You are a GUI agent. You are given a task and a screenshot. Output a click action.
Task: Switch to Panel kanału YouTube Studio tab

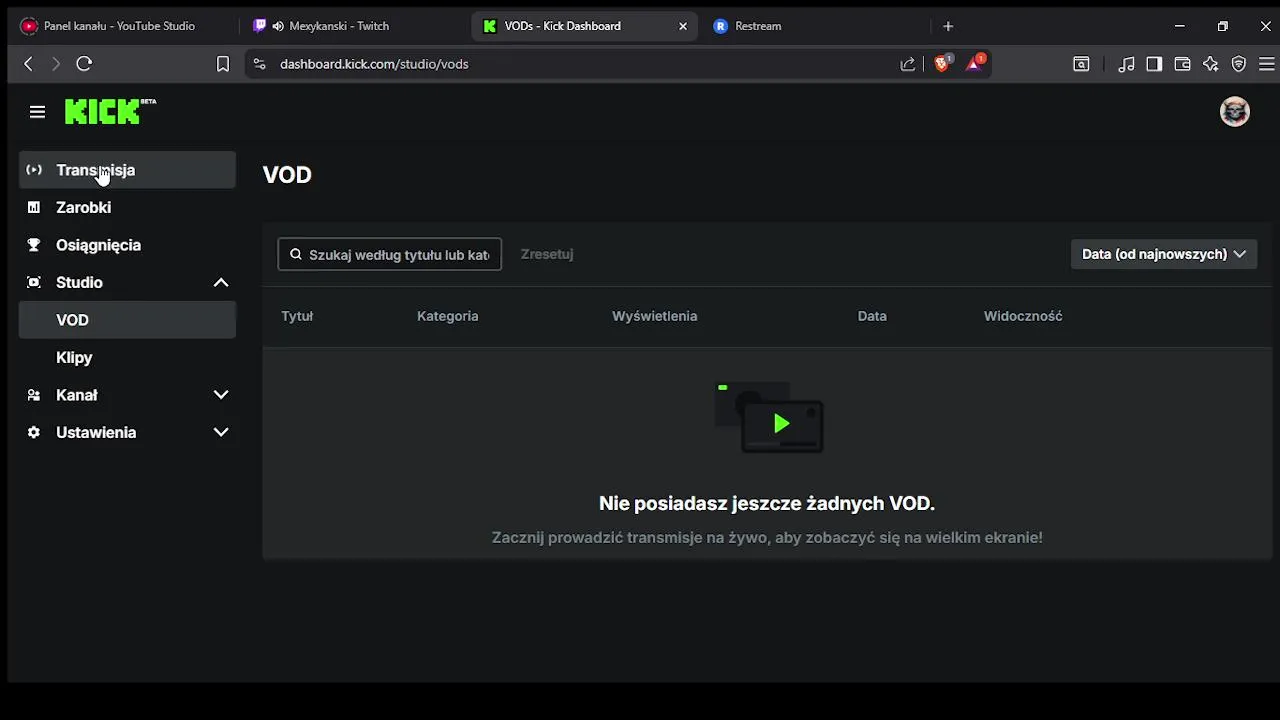[120, 26]
